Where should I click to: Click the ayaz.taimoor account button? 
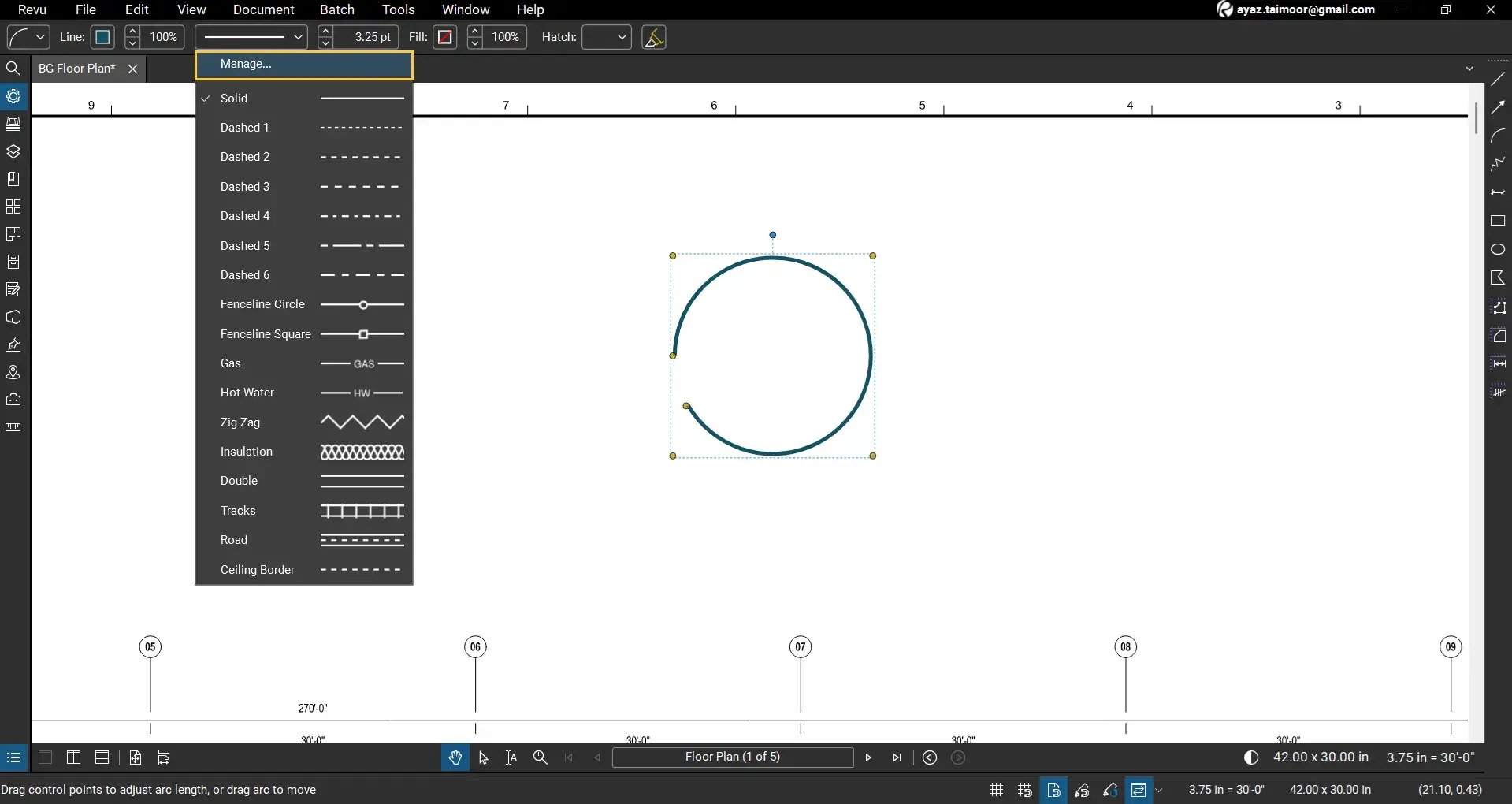(1296, 10)
